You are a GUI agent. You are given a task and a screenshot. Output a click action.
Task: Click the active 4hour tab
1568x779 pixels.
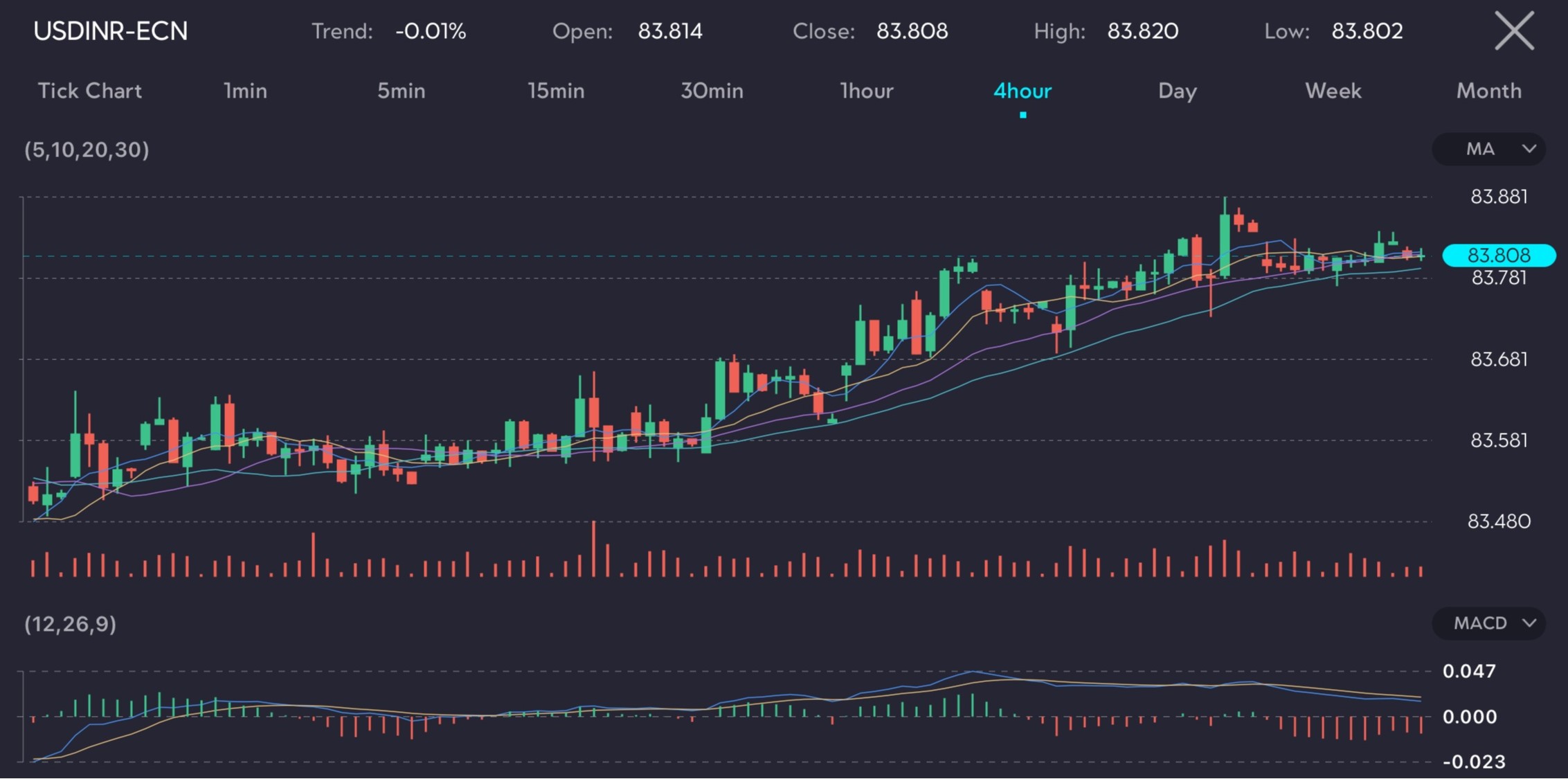coord(1022,91)
